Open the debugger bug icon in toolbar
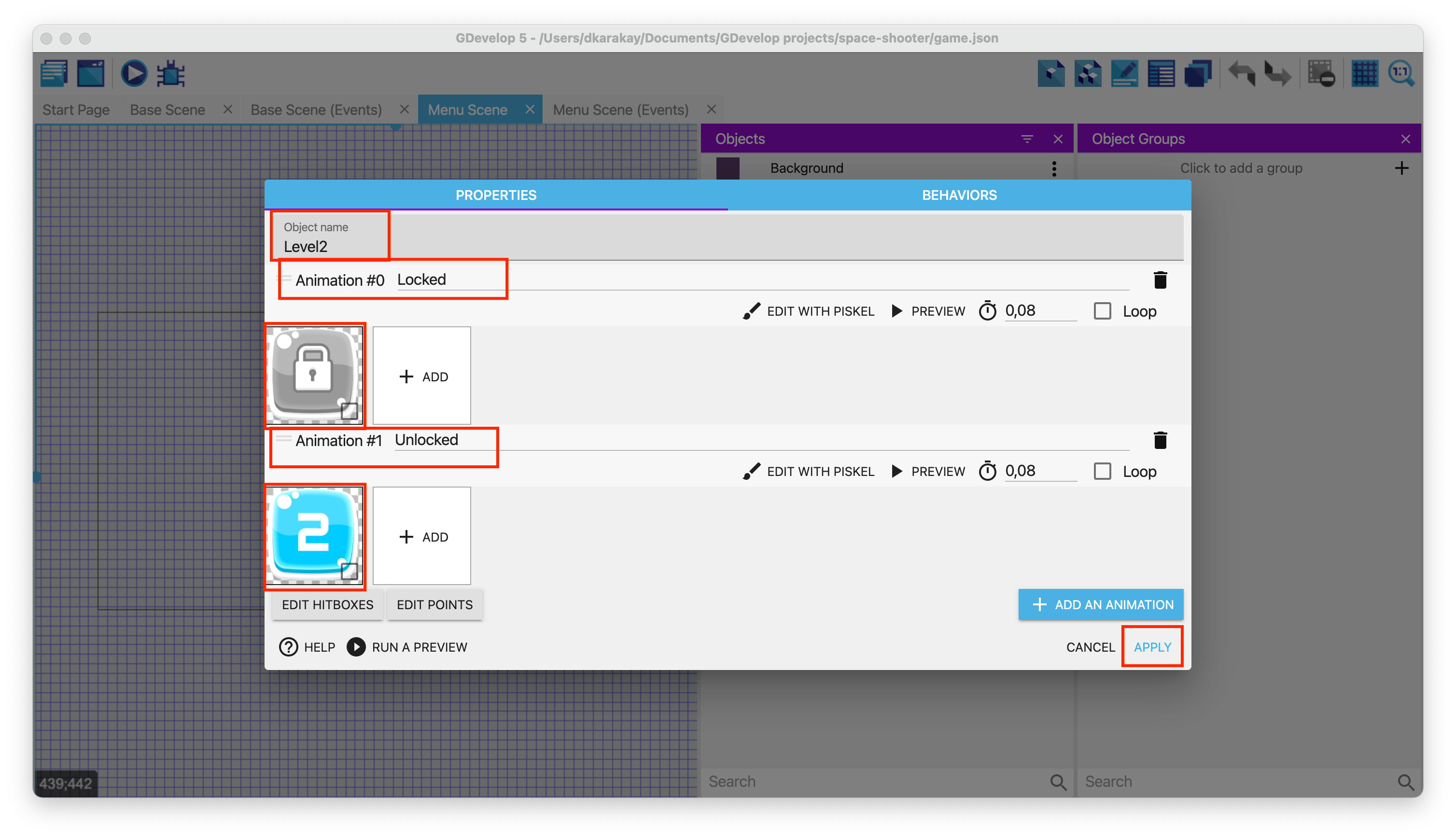This screenshot has width=1456, height=838. coord(171,74)
